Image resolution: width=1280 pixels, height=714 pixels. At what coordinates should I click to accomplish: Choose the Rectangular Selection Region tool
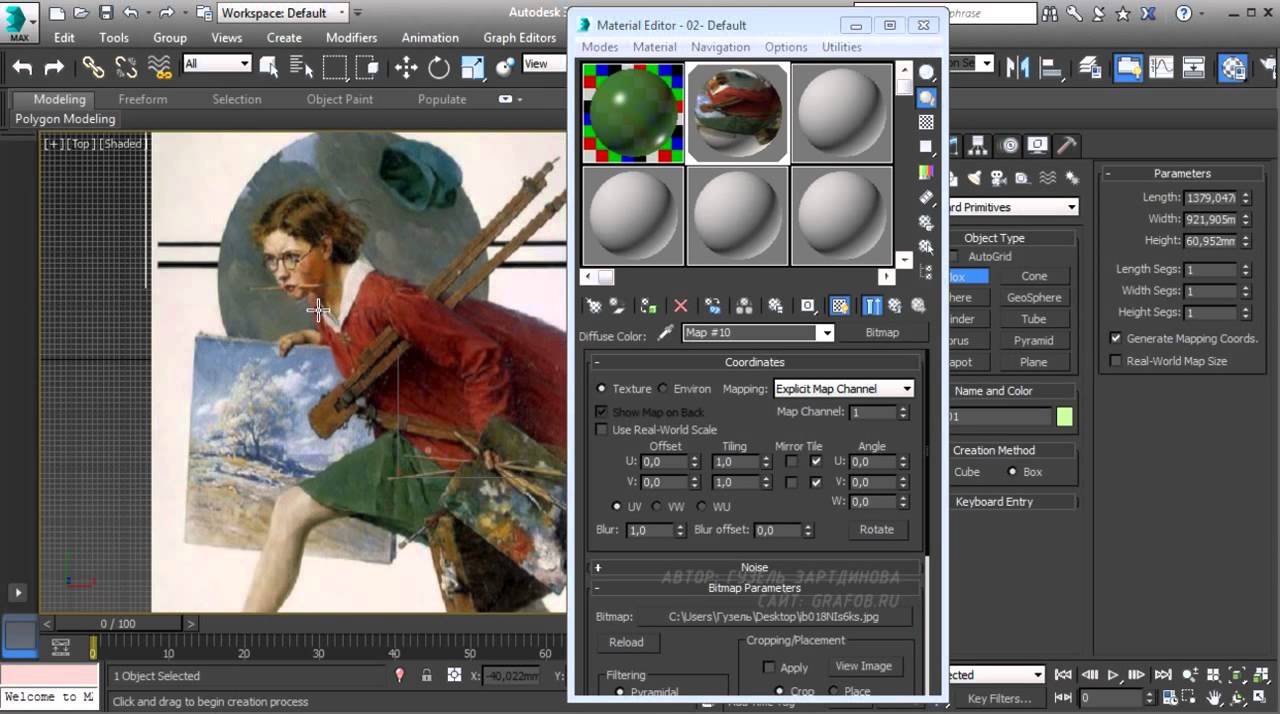pyautogui.click(x=335, y=67)
